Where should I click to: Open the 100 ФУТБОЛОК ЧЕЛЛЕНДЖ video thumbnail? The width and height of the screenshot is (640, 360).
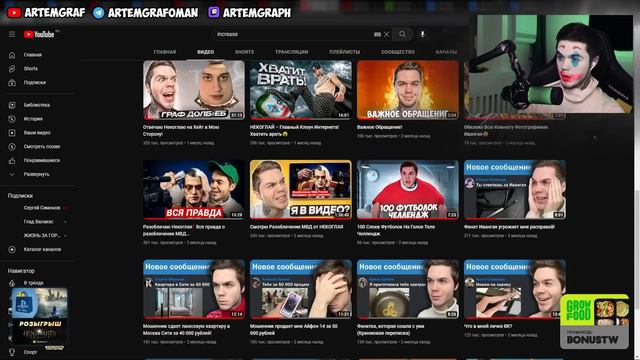click(x=408, y=189)
